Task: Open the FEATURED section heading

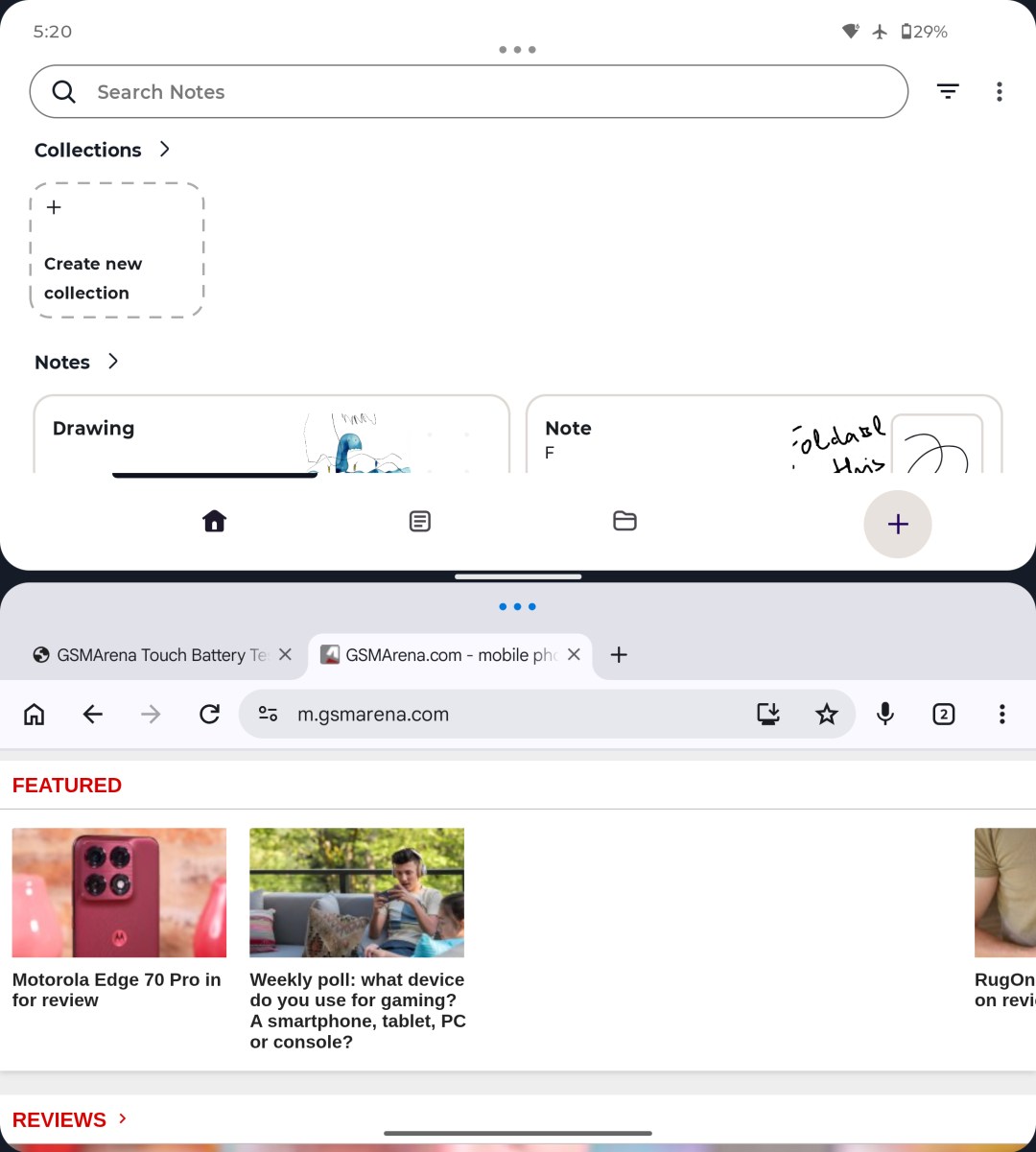Action: click(x=67, y=785)
